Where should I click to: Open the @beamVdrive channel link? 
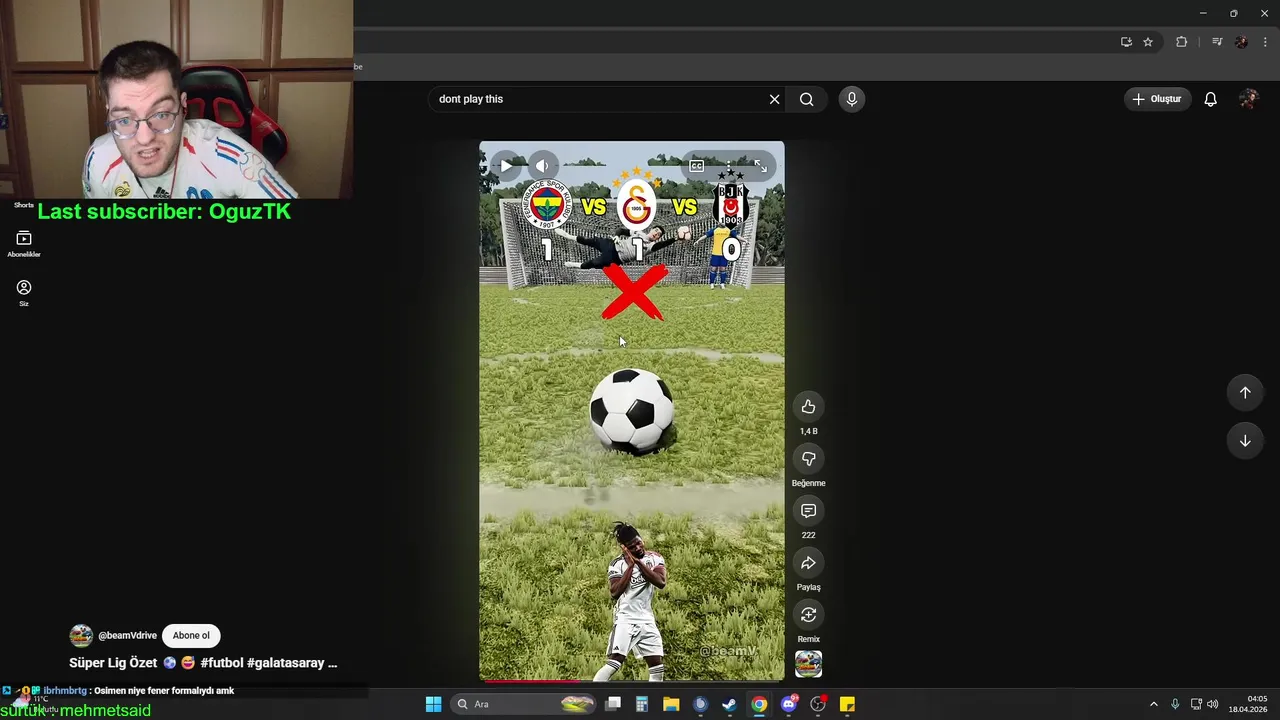coord(127,635)
